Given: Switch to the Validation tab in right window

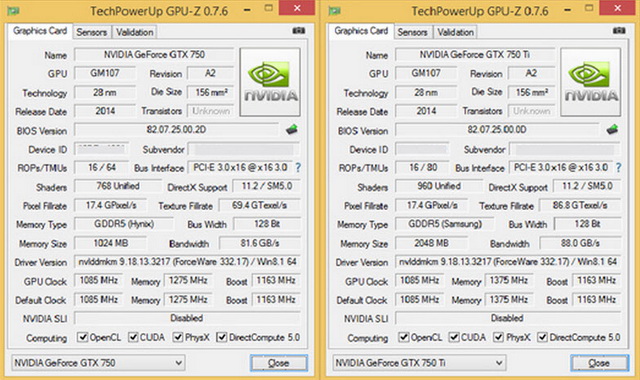Looking at the screenshot, I should 456,32.
